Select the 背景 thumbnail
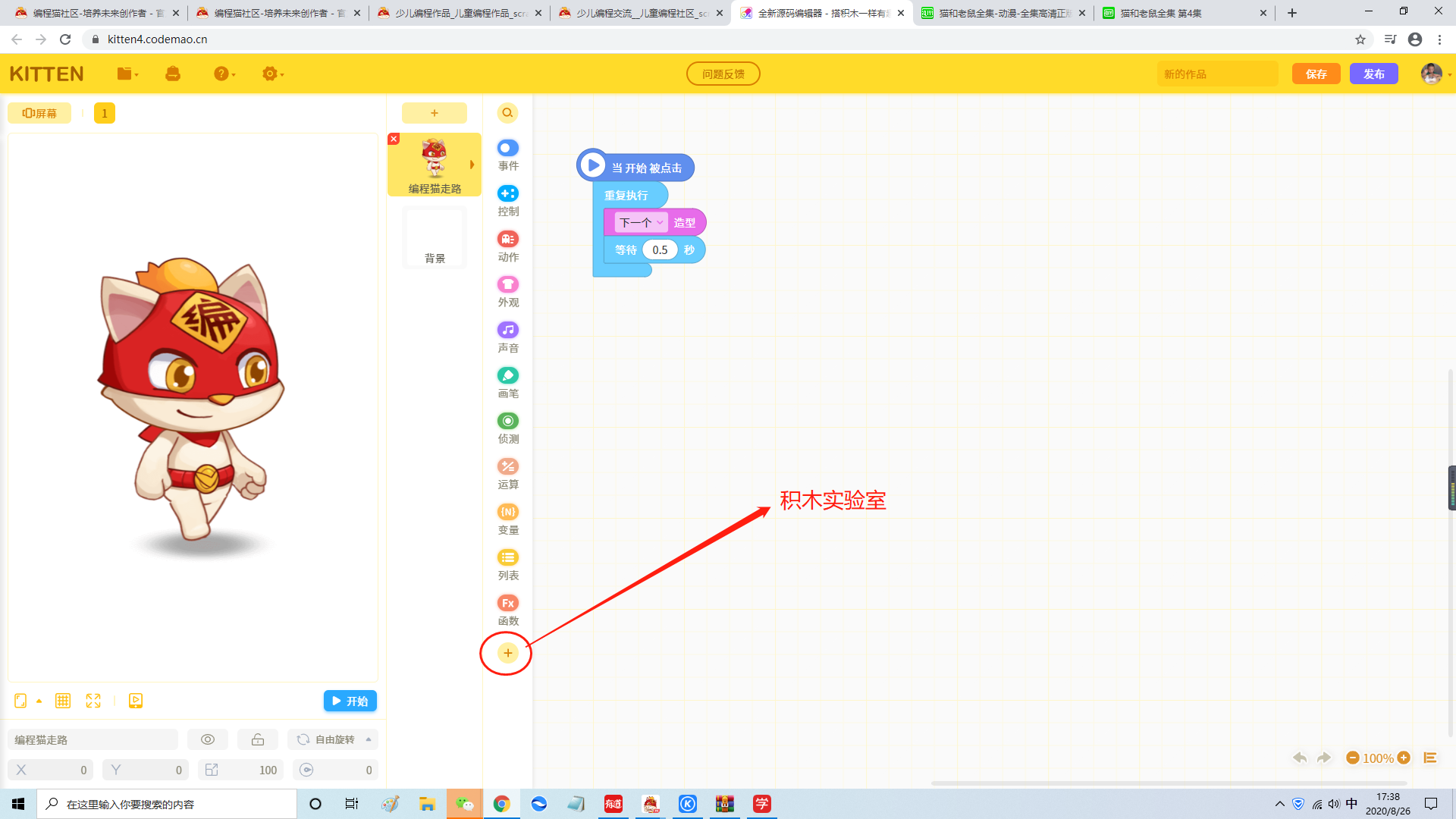This screenshot has width=1456, height=819. pos(435,237)
